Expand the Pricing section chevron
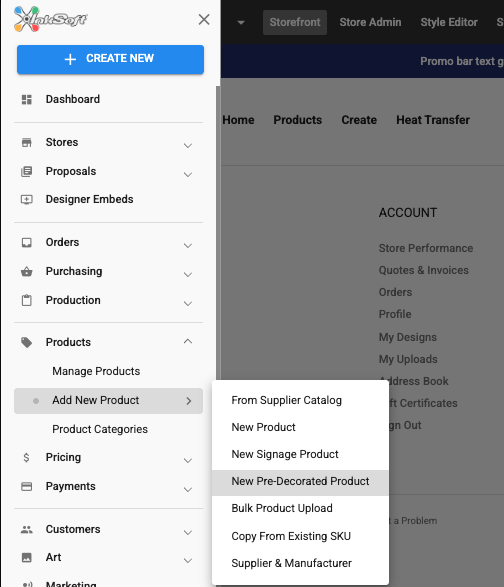This screenshot has height=587, width=504. (188, 460)
